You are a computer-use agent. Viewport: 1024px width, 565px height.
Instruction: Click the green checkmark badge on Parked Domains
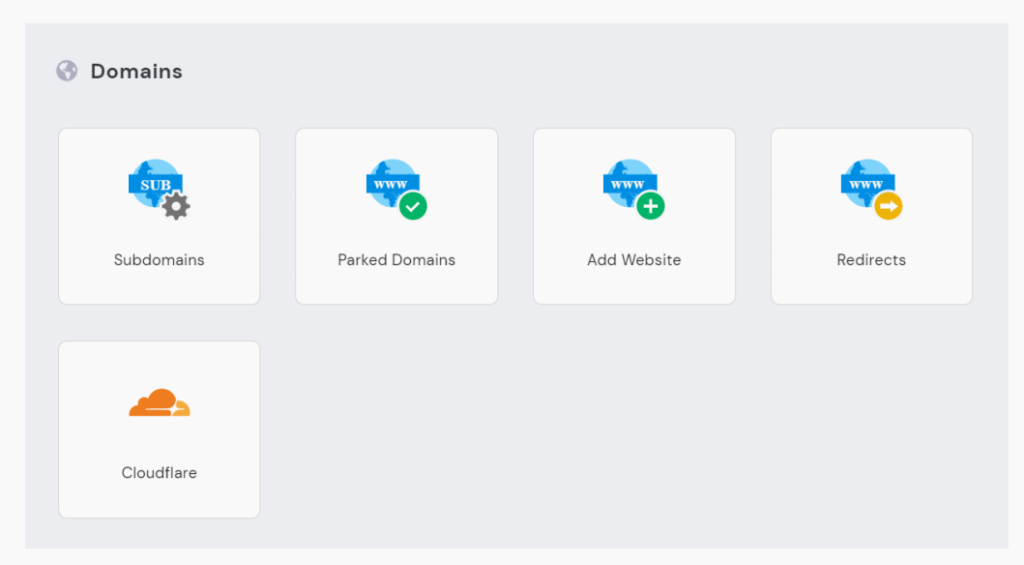(413, 206)
